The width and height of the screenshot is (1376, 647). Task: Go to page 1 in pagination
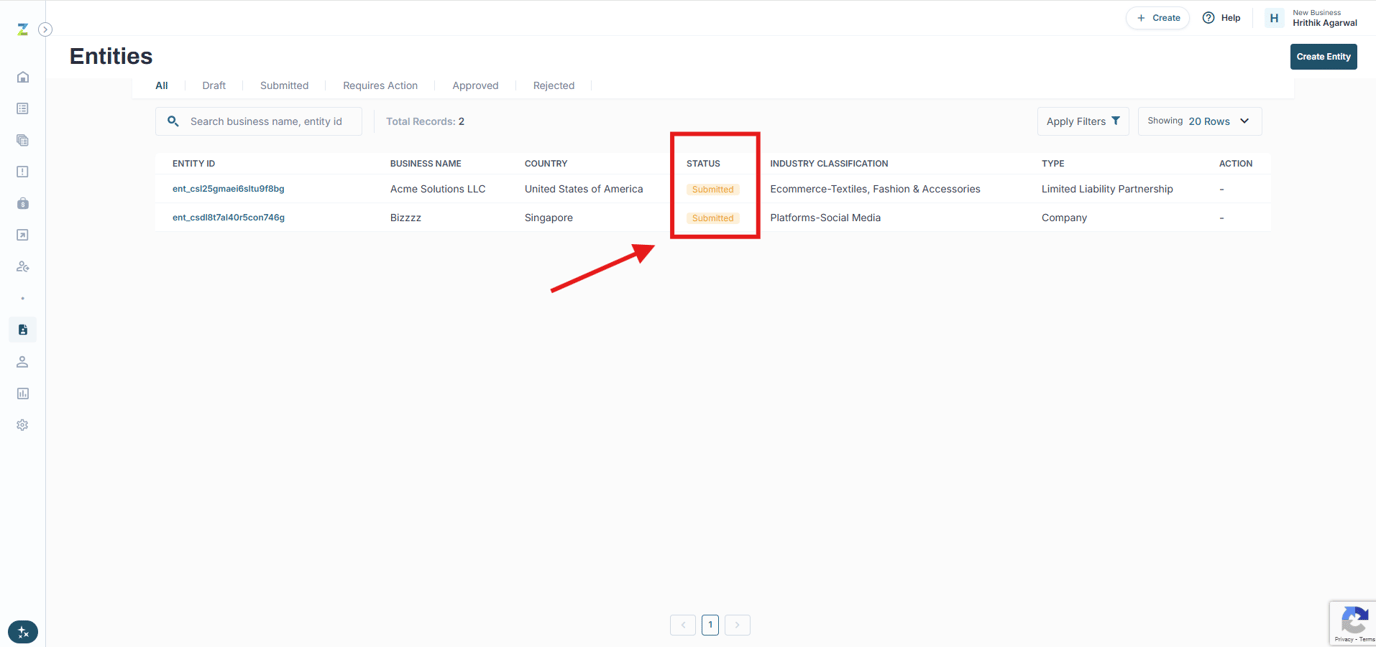click(x=710, y=624)
